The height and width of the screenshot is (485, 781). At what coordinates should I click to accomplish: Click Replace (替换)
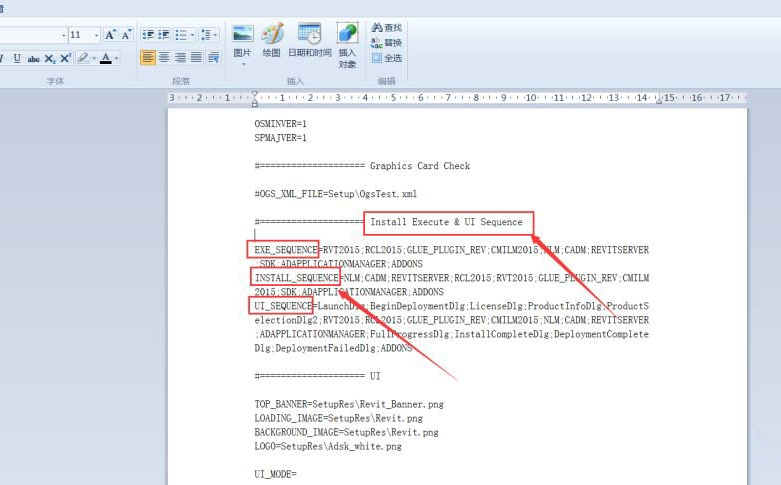click(387, 43)
